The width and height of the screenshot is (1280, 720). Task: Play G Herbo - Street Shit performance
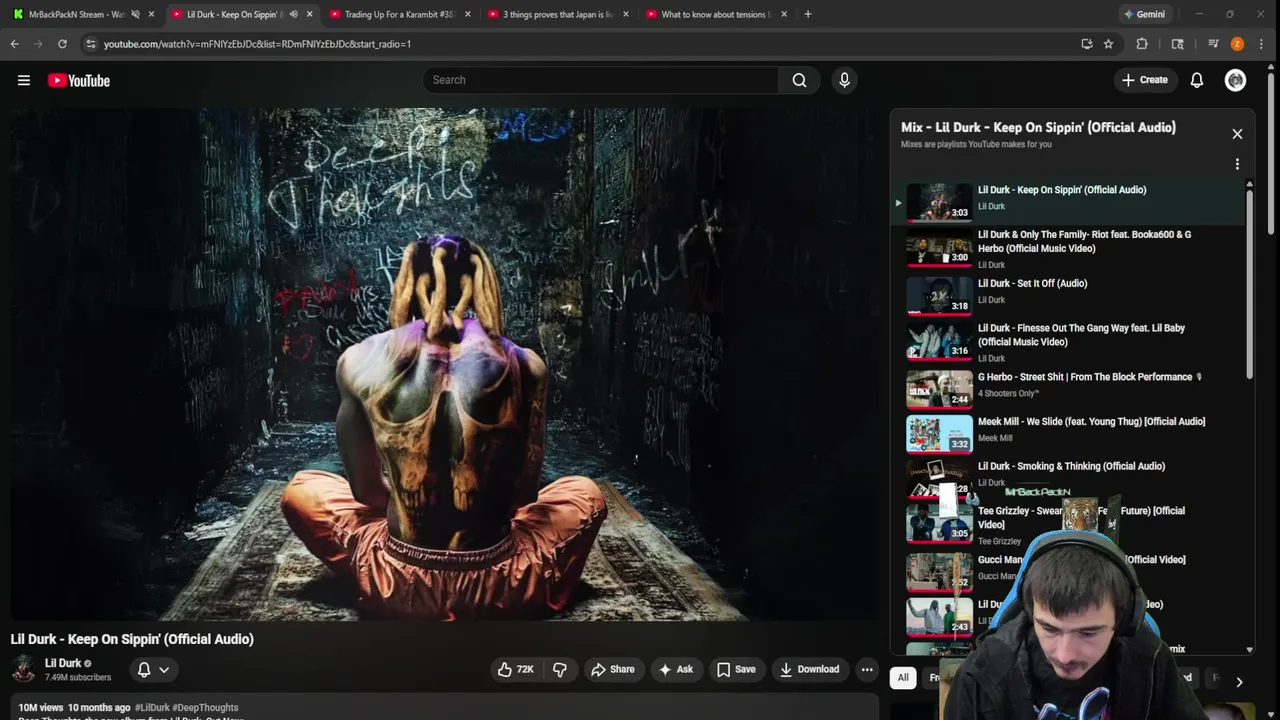point(1070,387)
